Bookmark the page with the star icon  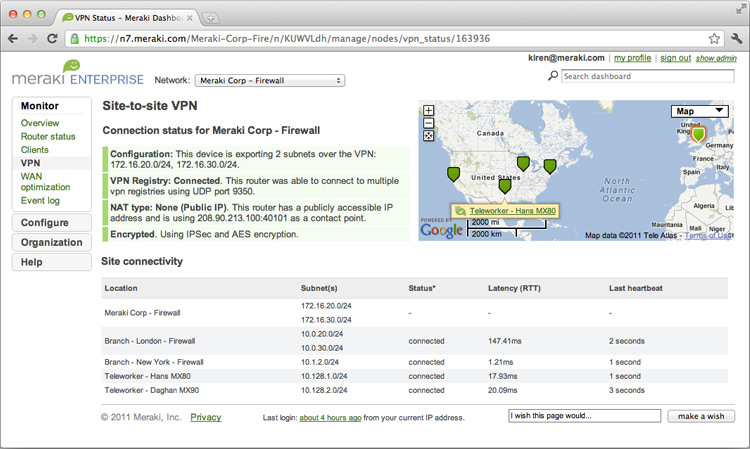coord(714,39)
